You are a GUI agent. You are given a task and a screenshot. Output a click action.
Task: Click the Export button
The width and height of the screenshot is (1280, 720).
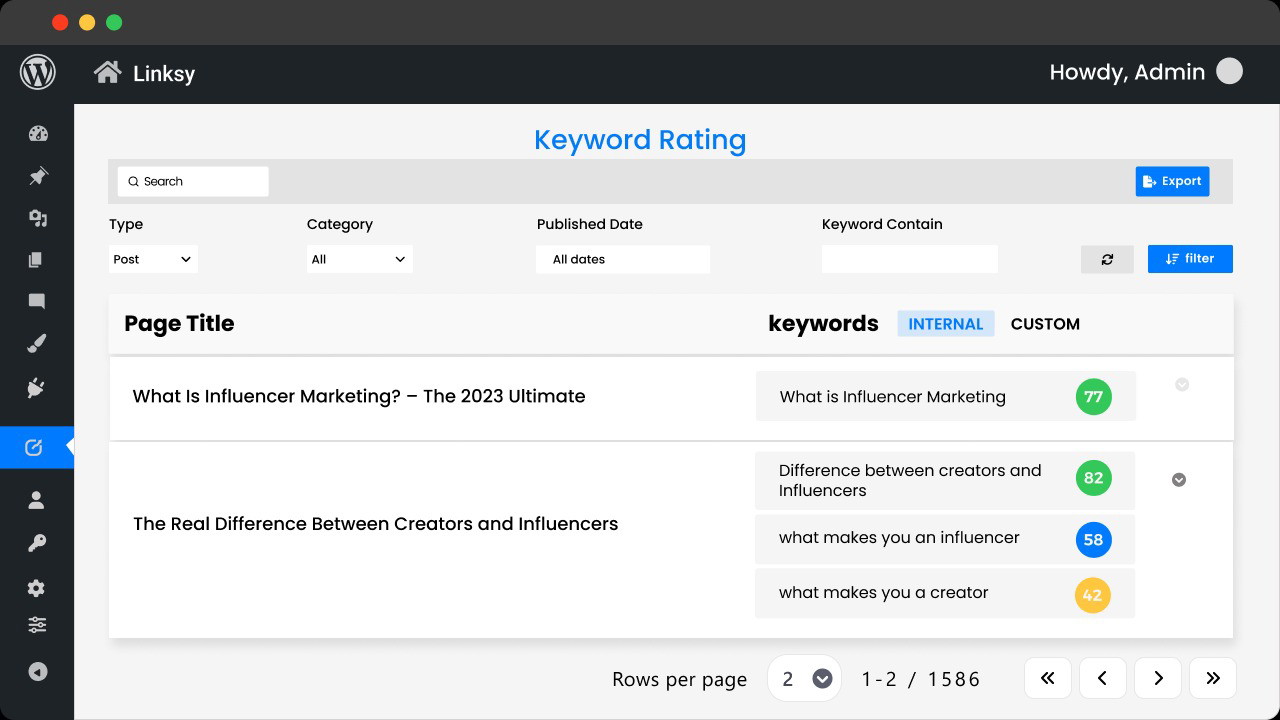point(1172,181)
